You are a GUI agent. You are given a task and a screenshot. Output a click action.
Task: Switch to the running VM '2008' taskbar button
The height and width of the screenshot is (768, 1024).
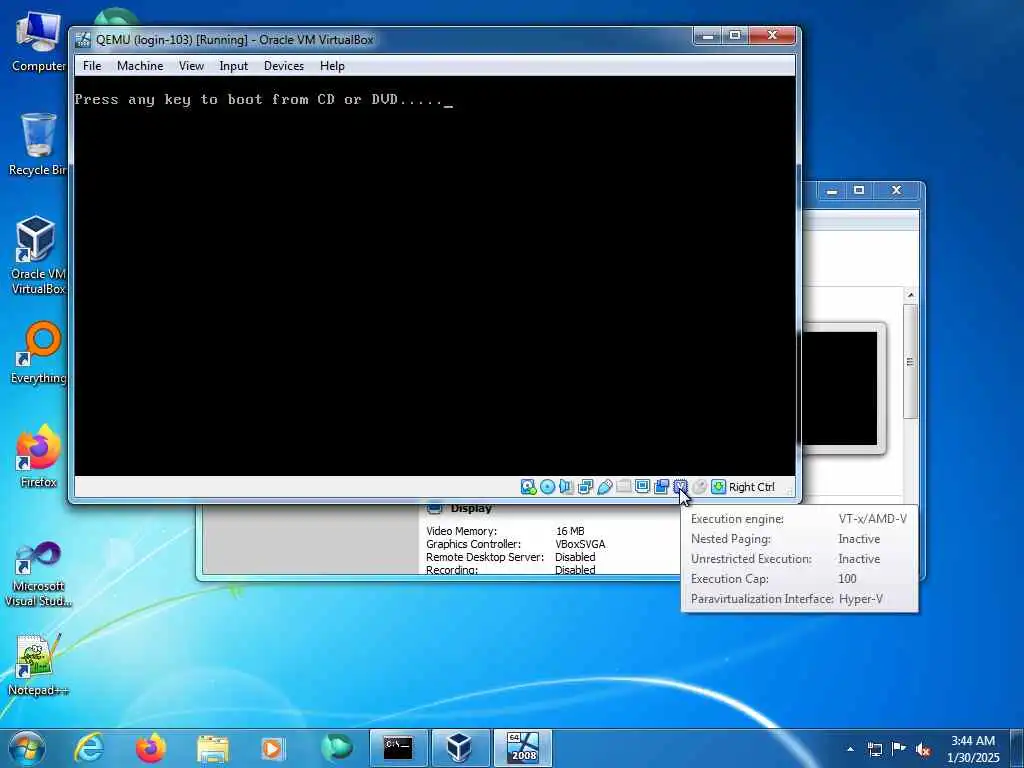click(x=522, y=748)
